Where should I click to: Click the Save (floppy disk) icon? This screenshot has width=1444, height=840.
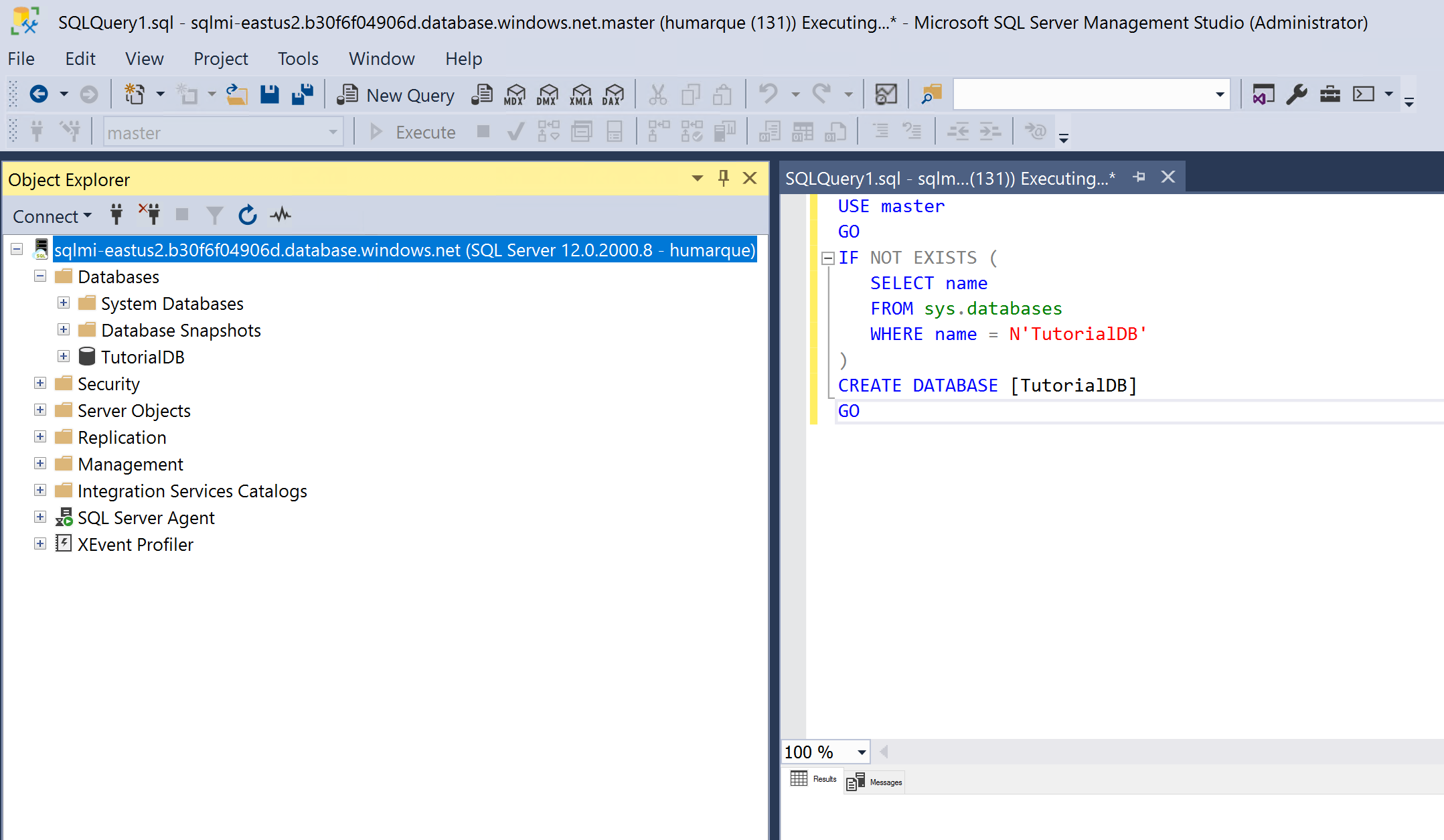tap(269, 95)
